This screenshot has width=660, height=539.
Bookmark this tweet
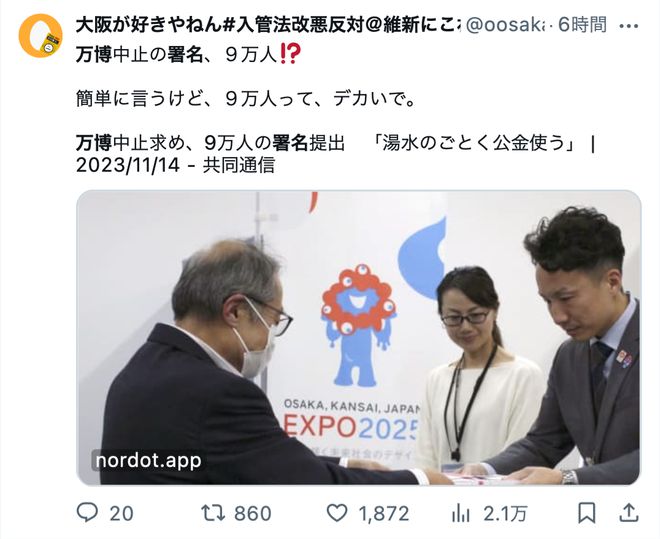click(586, 513)
